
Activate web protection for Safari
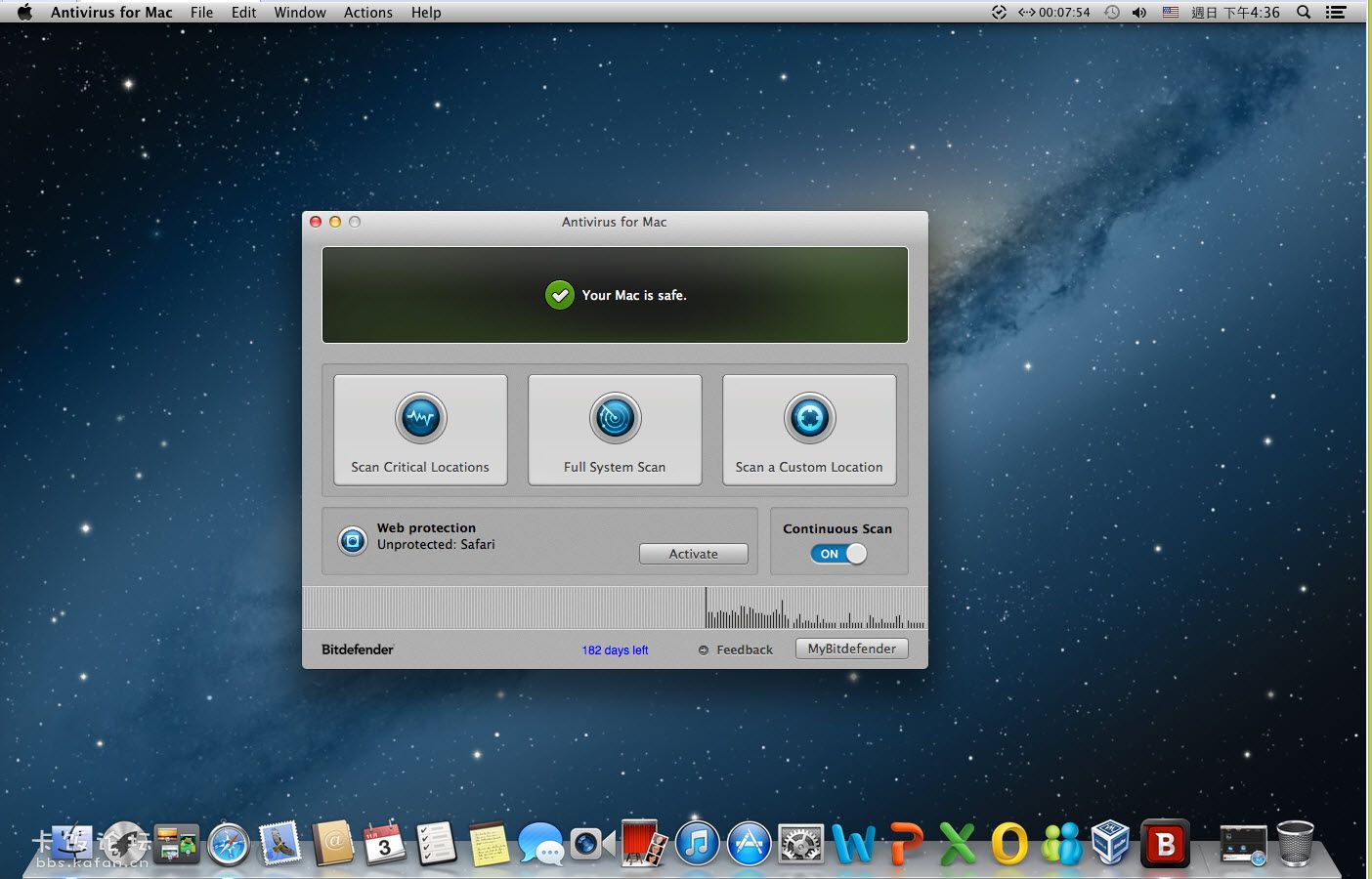tap(694, 554)
